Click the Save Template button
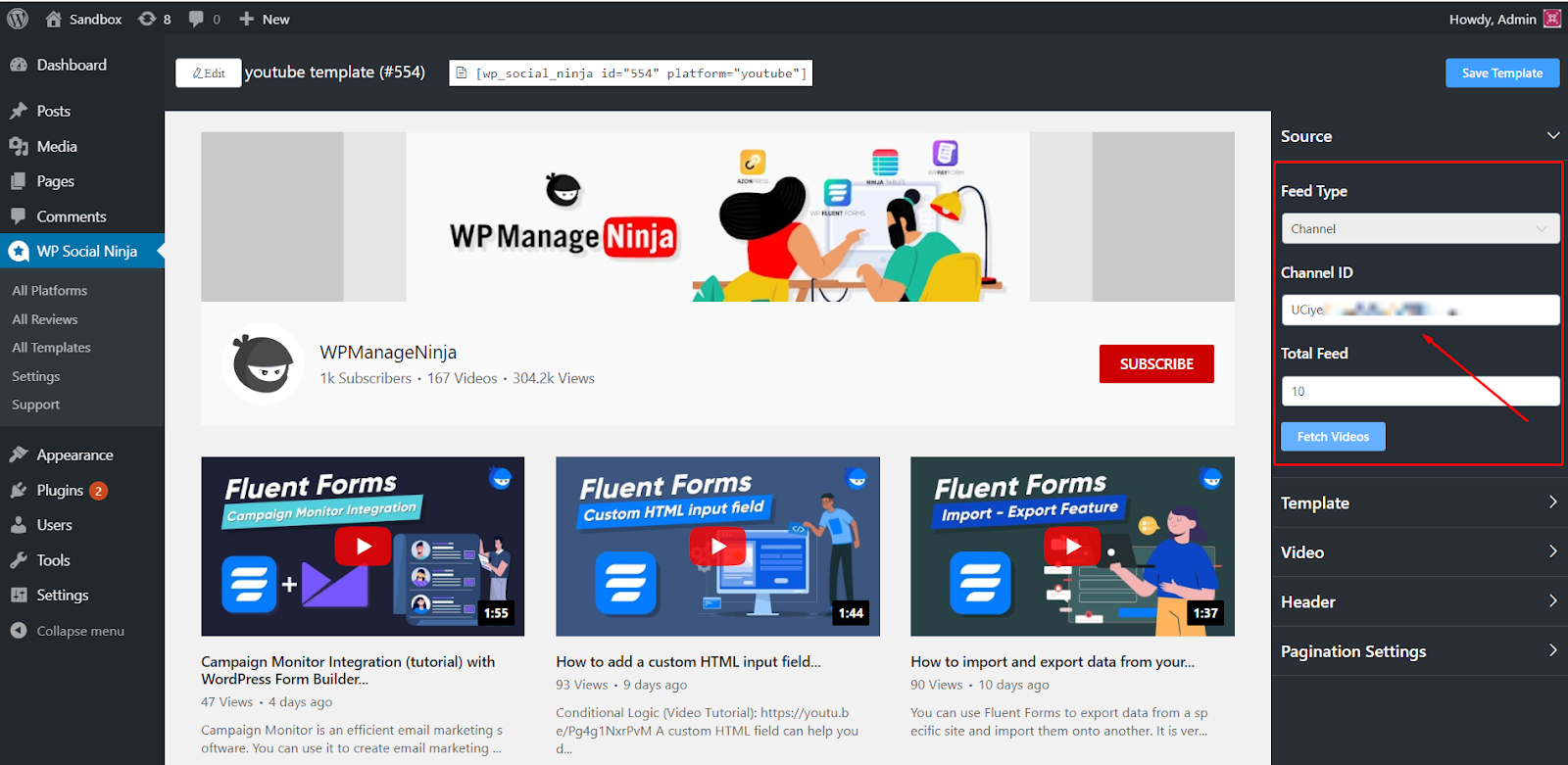This screenshot has width=1568, height=765. coord(1502,72)
